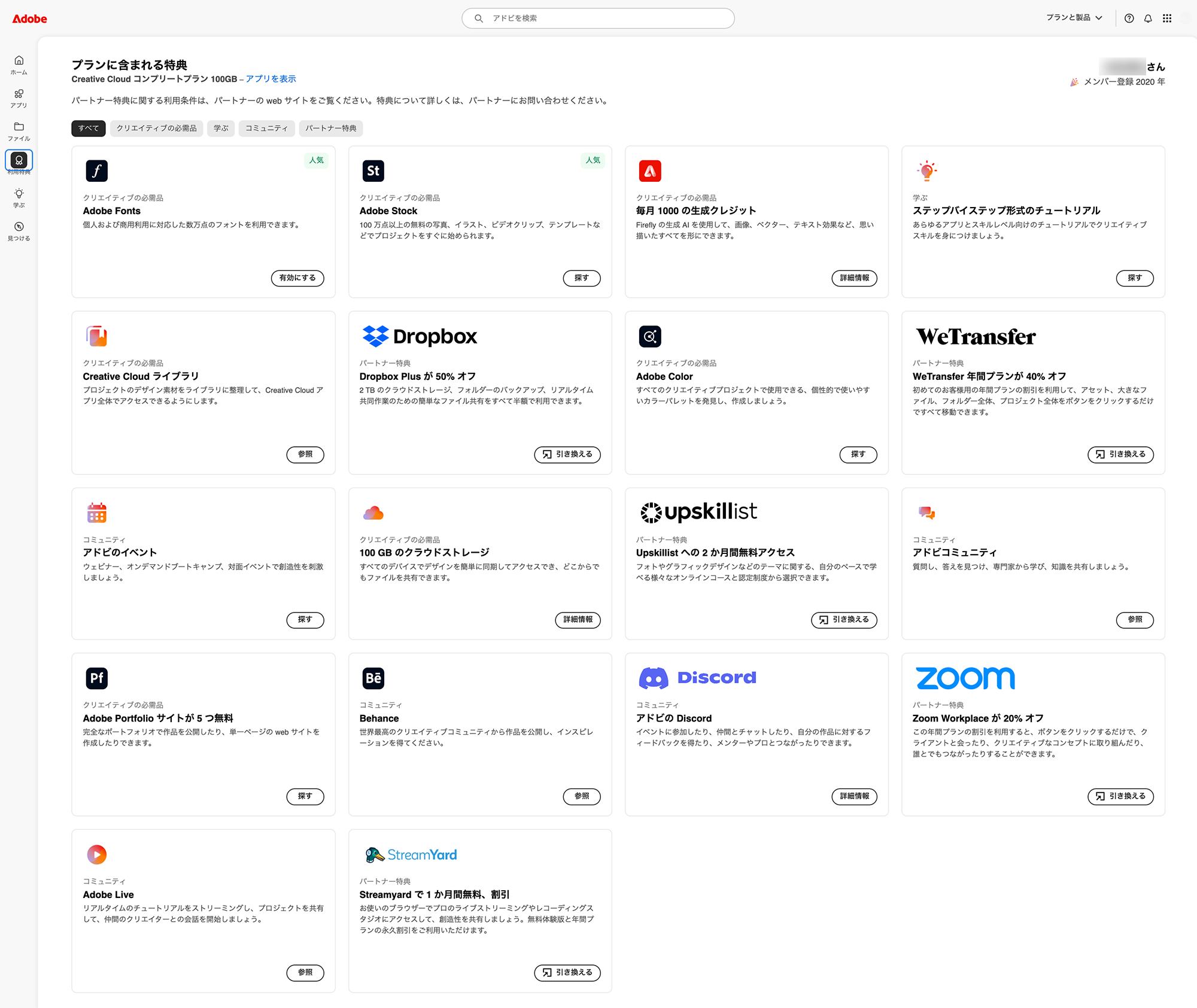Image resolution: width=1197 pixels, height=1008 pixels.
Task: Redeem the Zoom Workplace 20% offer
Action: pyautogui.click(x=1120, y=796)
